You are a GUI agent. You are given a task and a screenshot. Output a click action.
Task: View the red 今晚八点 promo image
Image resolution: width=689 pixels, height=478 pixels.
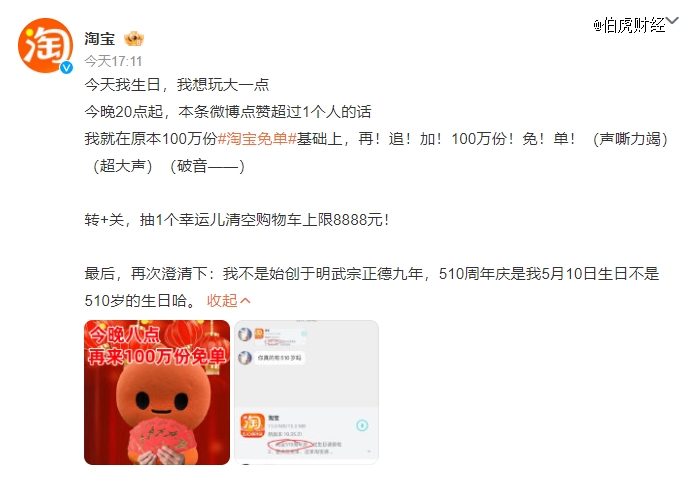coord(157,392)
